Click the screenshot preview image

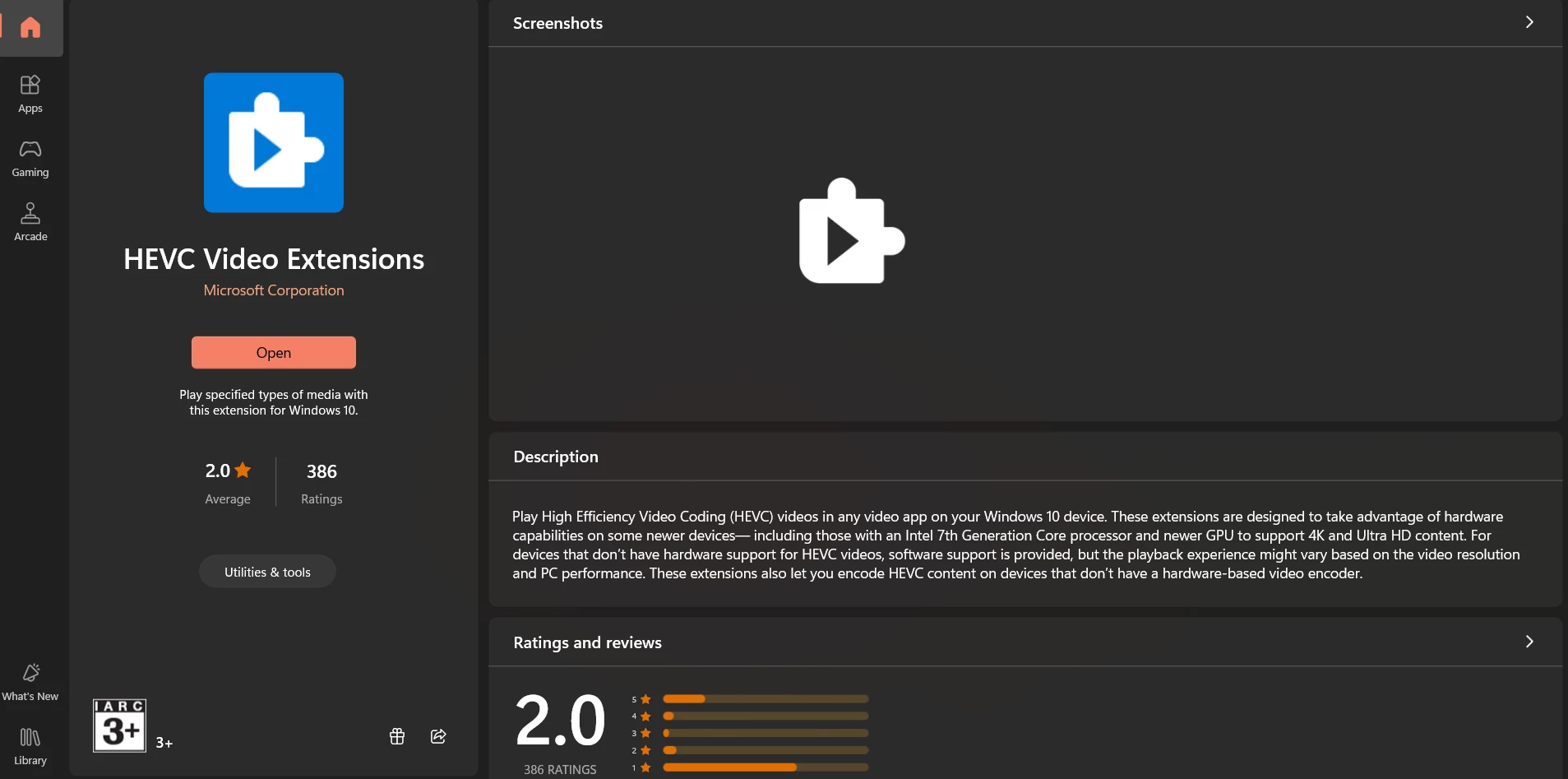(852, 231)
